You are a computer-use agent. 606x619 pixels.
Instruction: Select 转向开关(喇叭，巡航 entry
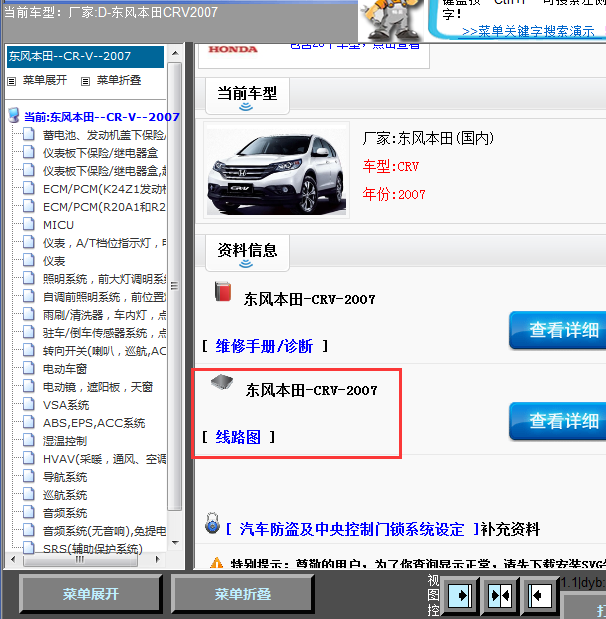tap(104, 351)
